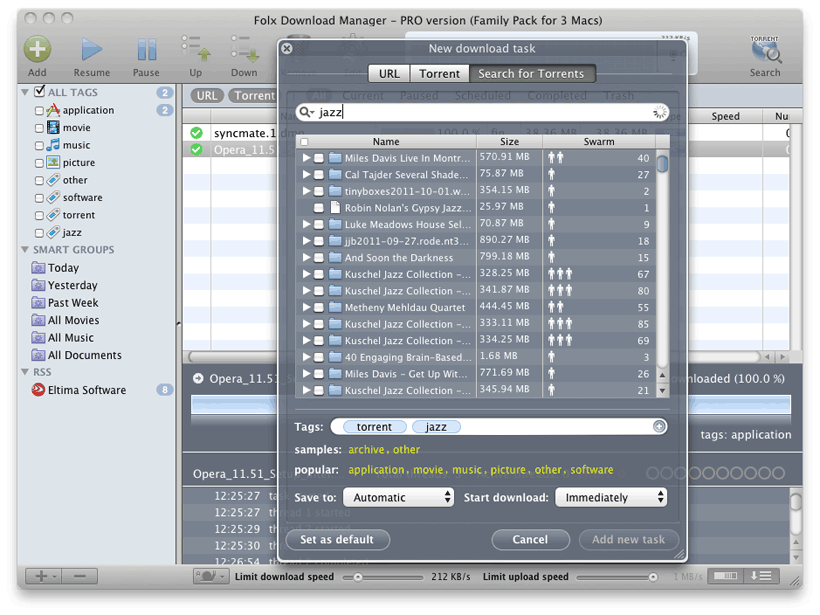Click the torrent tag token in Tags field

point(374,427)
